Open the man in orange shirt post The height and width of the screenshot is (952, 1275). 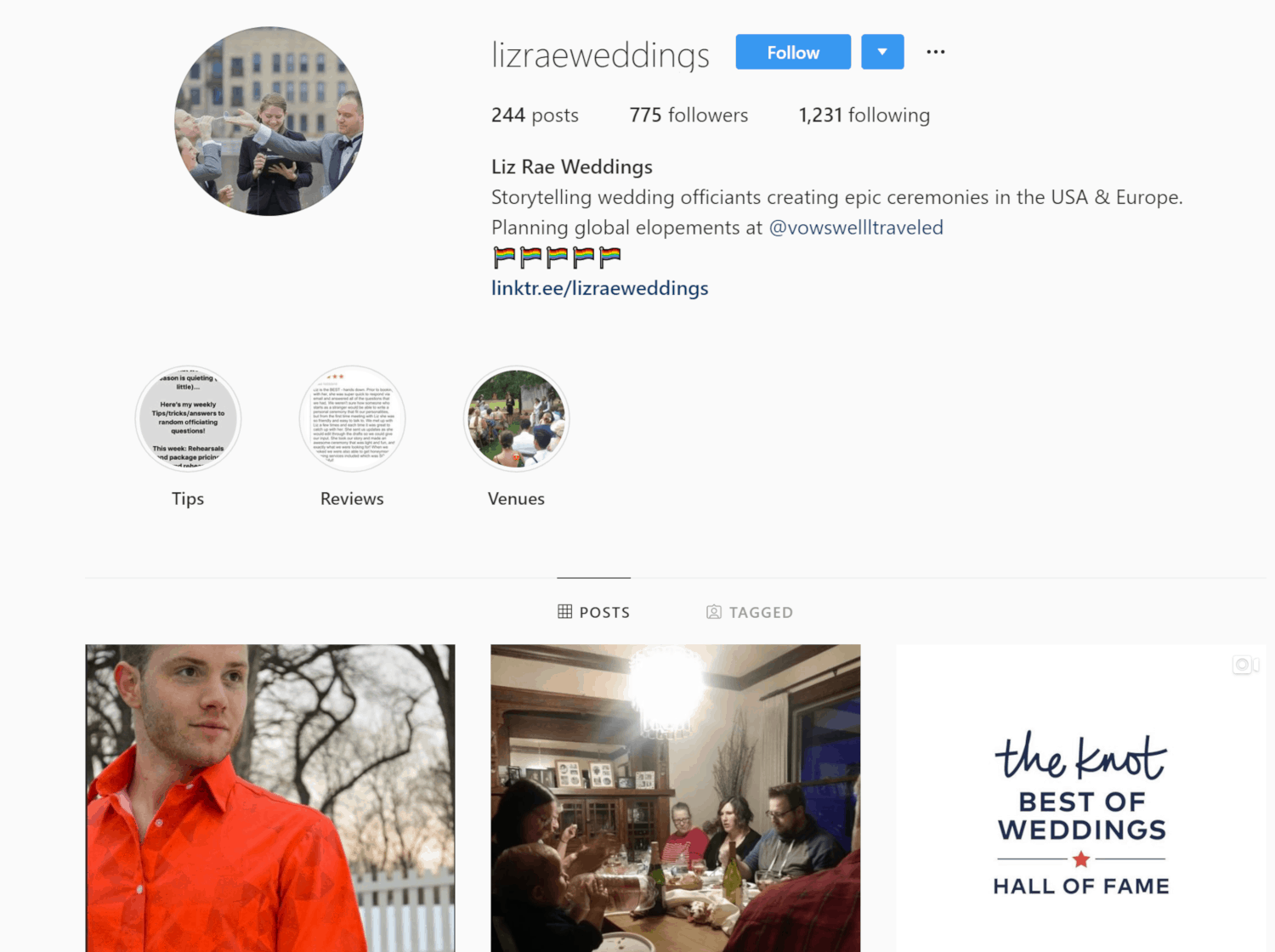pos(270,798)
